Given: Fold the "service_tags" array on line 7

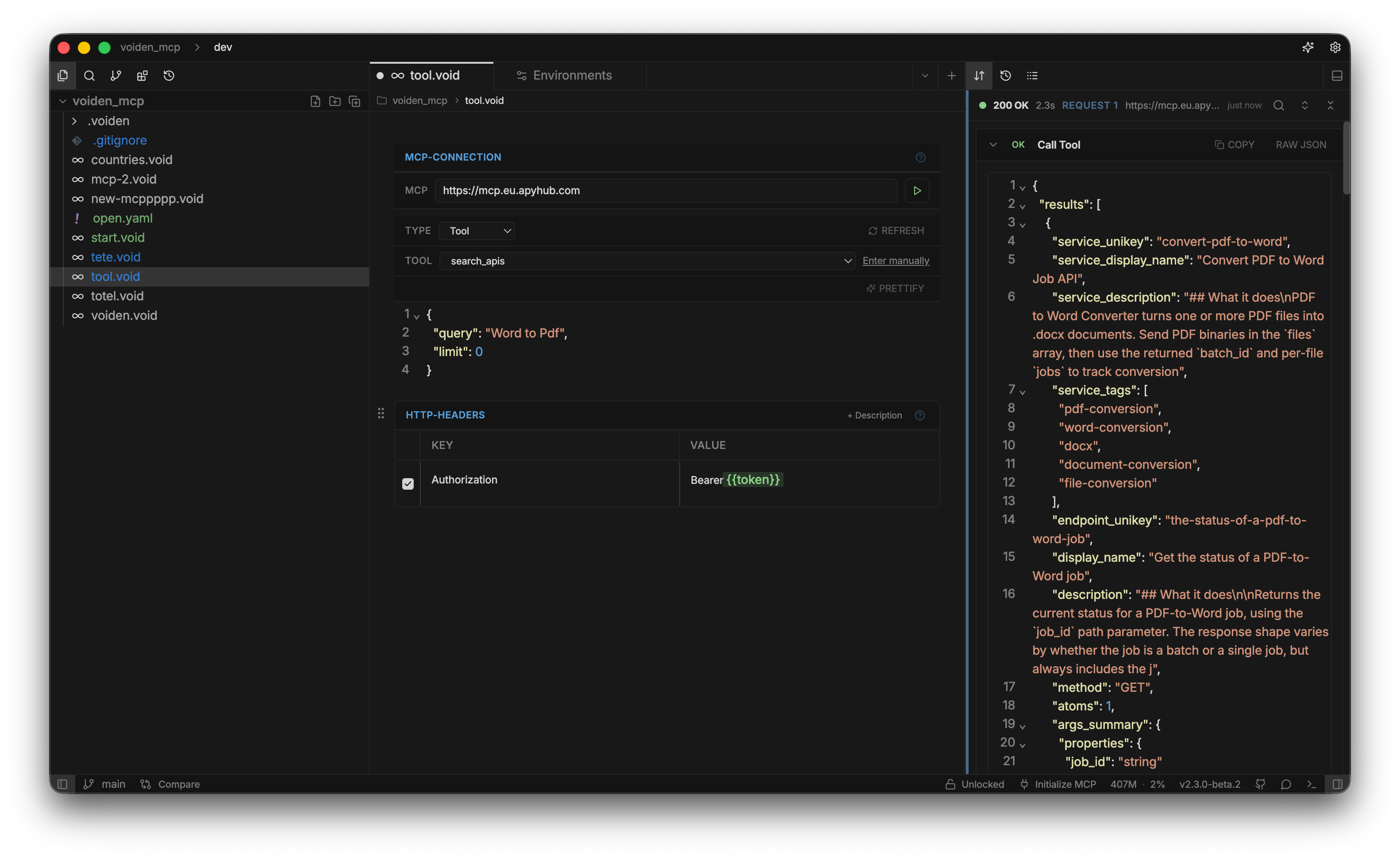Looking at the screenshot, I should click(x=1022, y=392).
